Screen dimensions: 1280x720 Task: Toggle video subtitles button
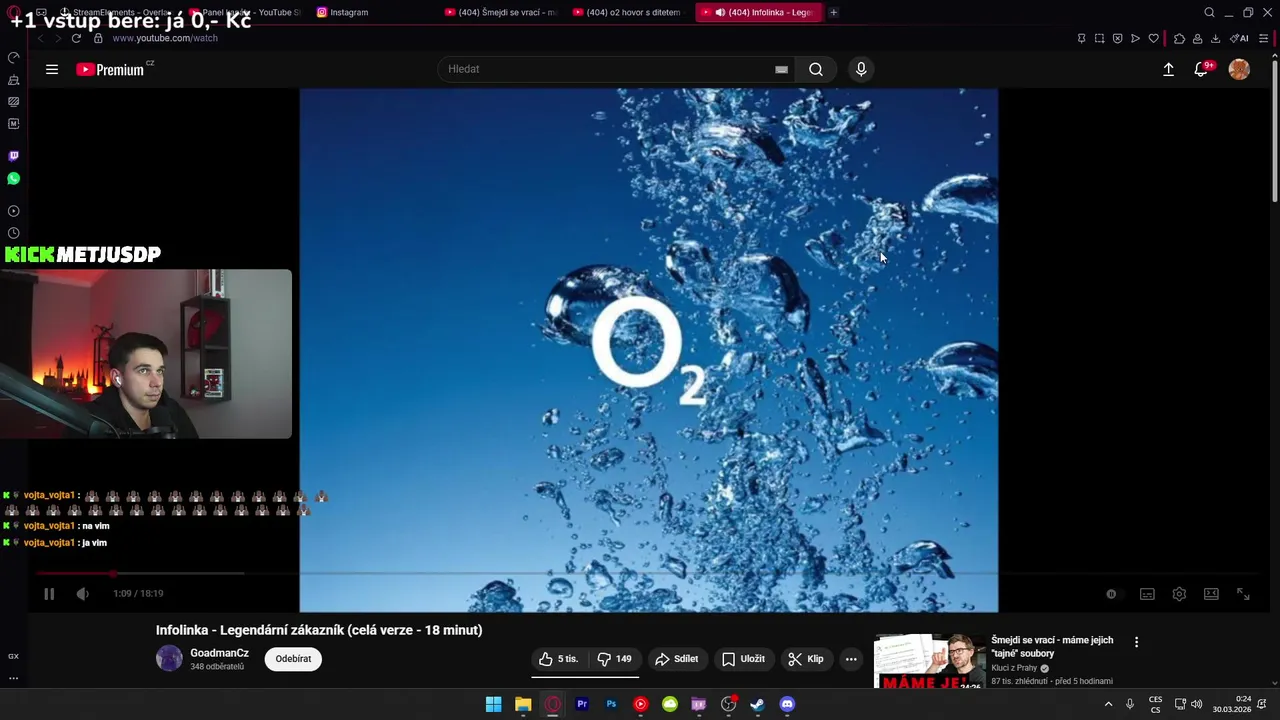click(1147, 594)
